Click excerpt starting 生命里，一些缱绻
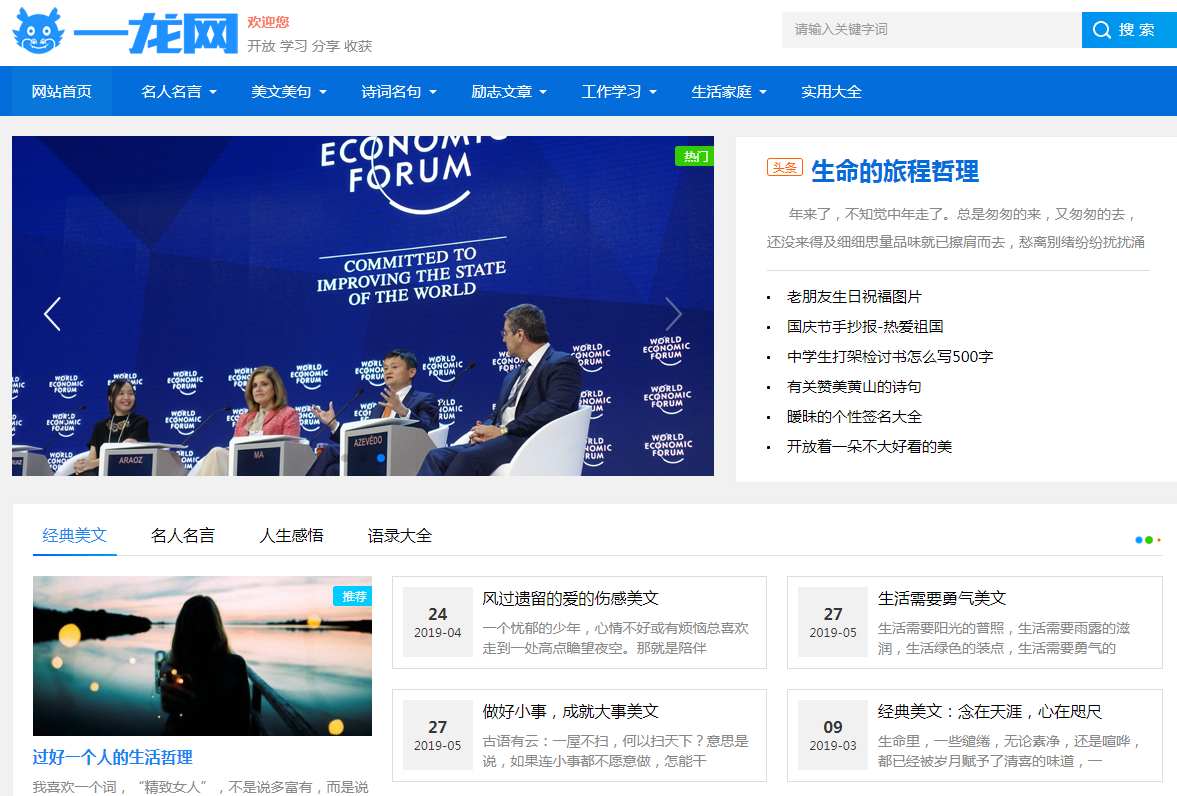Viewport: 1177px width, 796px height. 1010,751
